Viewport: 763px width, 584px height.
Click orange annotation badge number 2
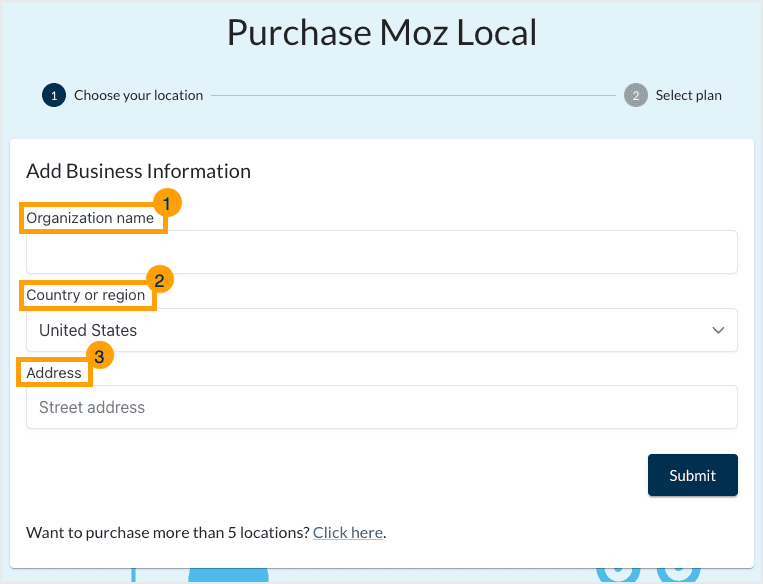point(158,279)
